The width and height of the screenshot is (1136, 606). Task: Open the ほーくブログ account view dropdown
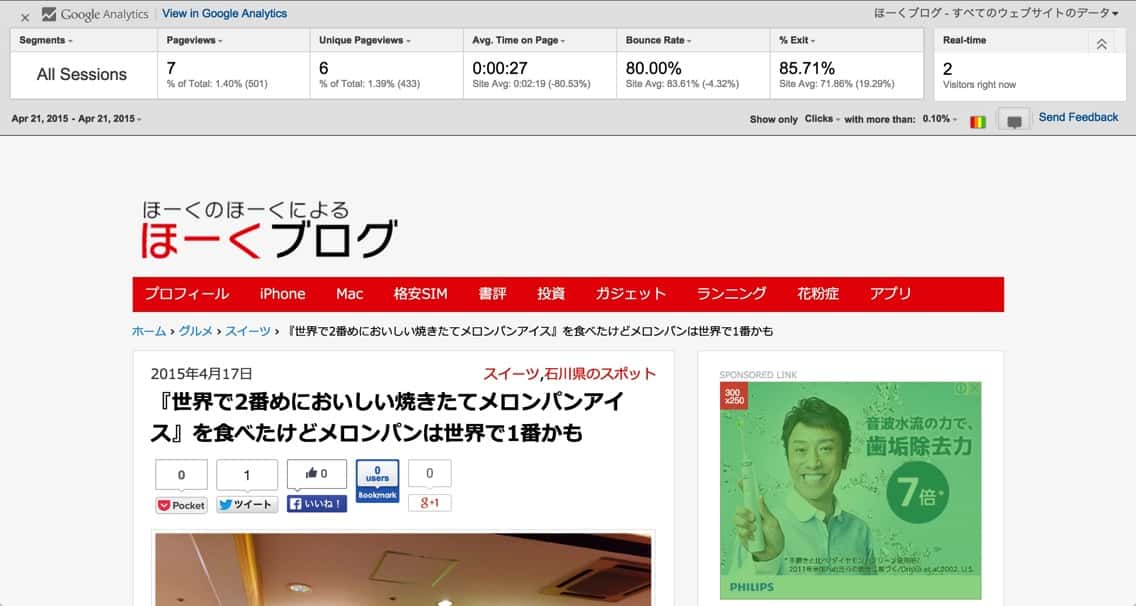(x=996, y=13)
